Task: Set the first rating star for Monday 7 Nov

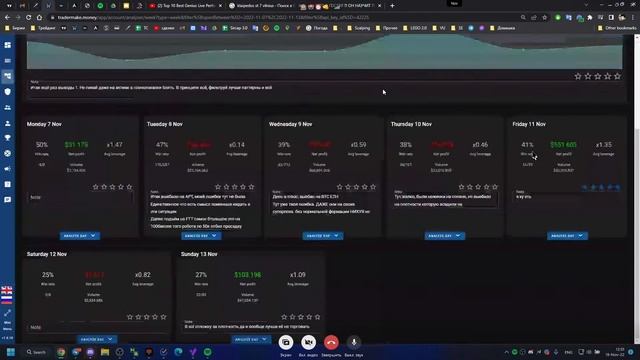Action: 96,187
